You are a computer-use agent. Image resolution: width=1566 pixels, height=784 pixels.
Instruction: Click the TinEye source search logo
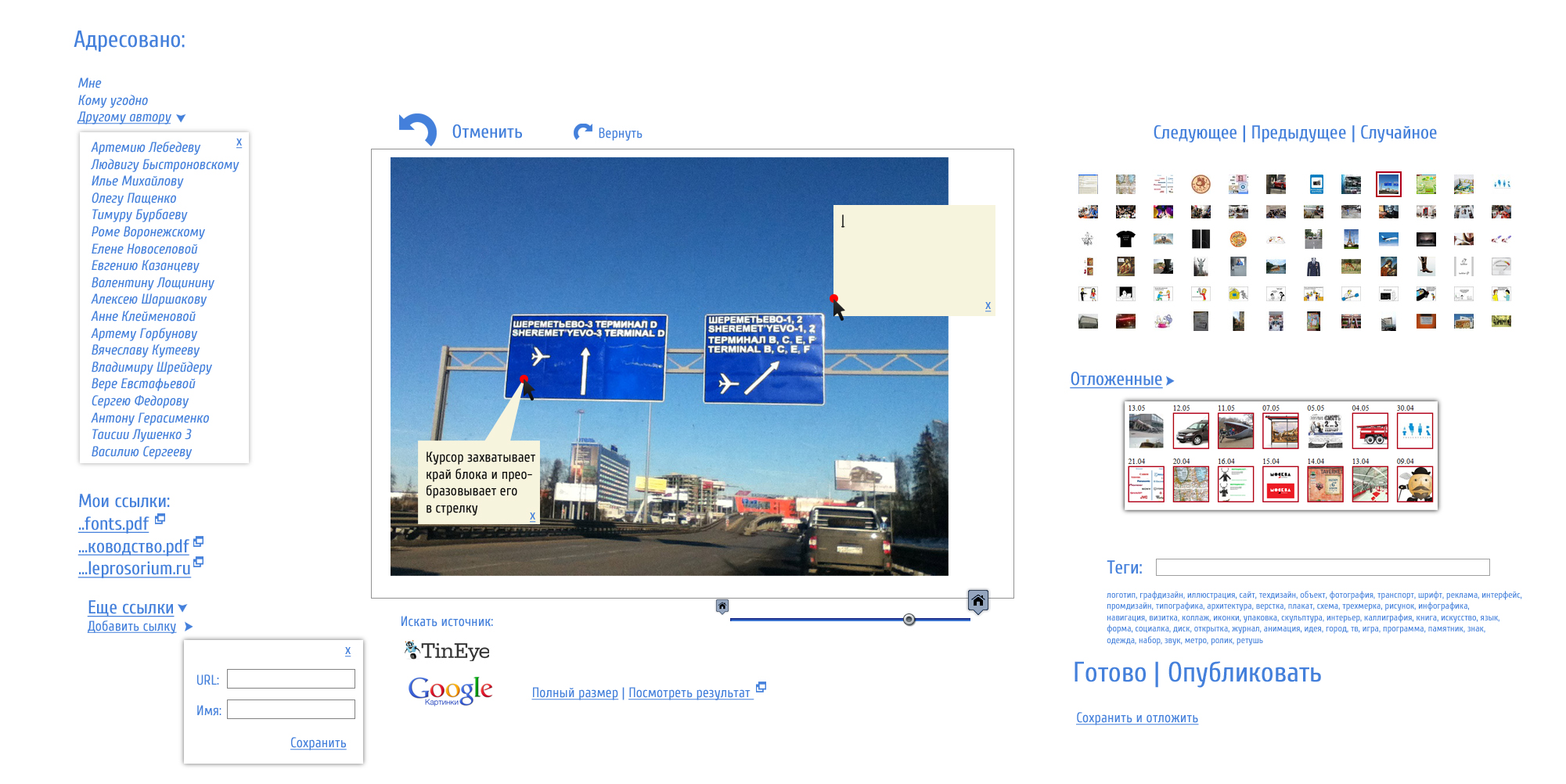click(447, 650)
